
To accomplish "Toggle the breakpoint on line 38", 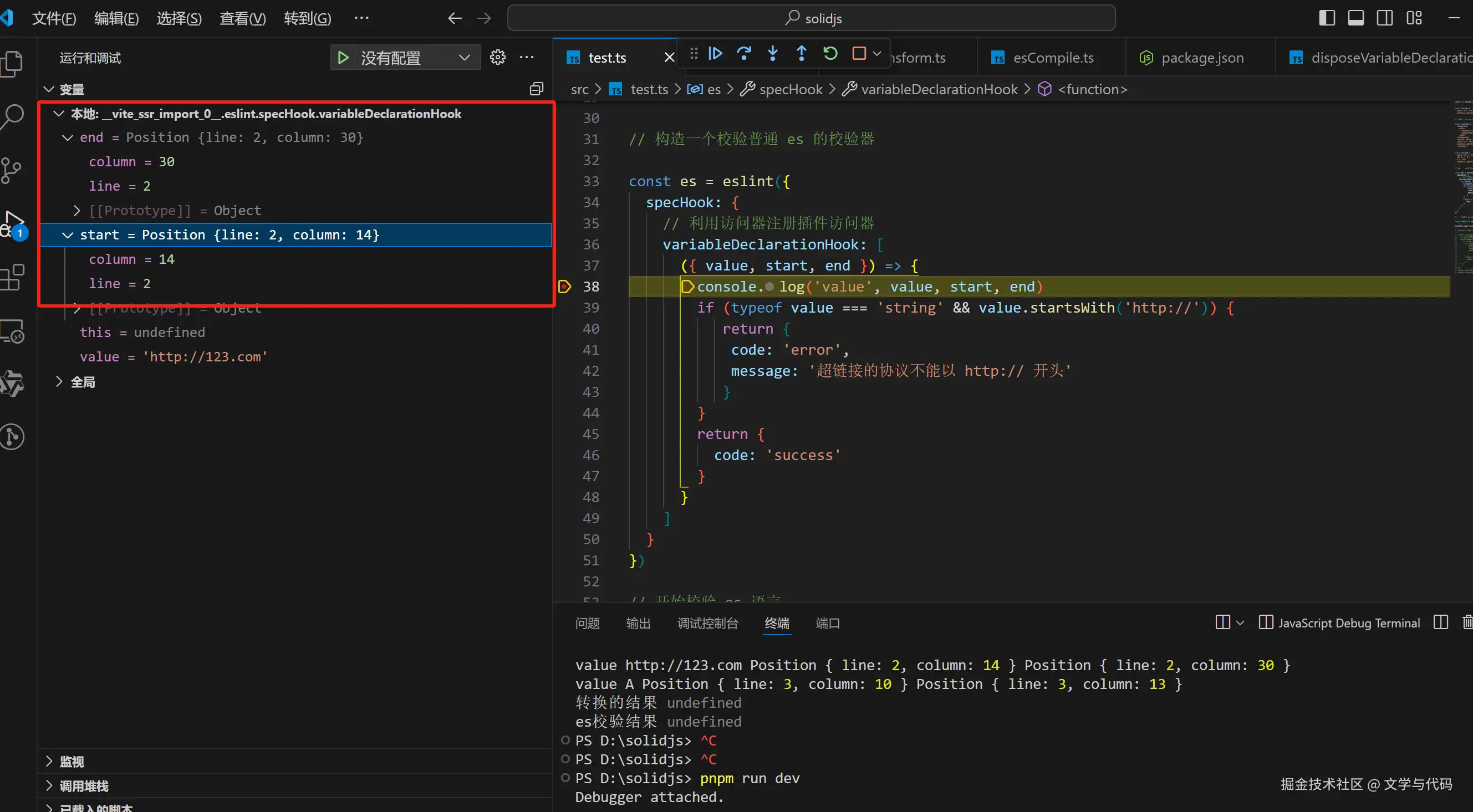I will [x=564, y=287].
